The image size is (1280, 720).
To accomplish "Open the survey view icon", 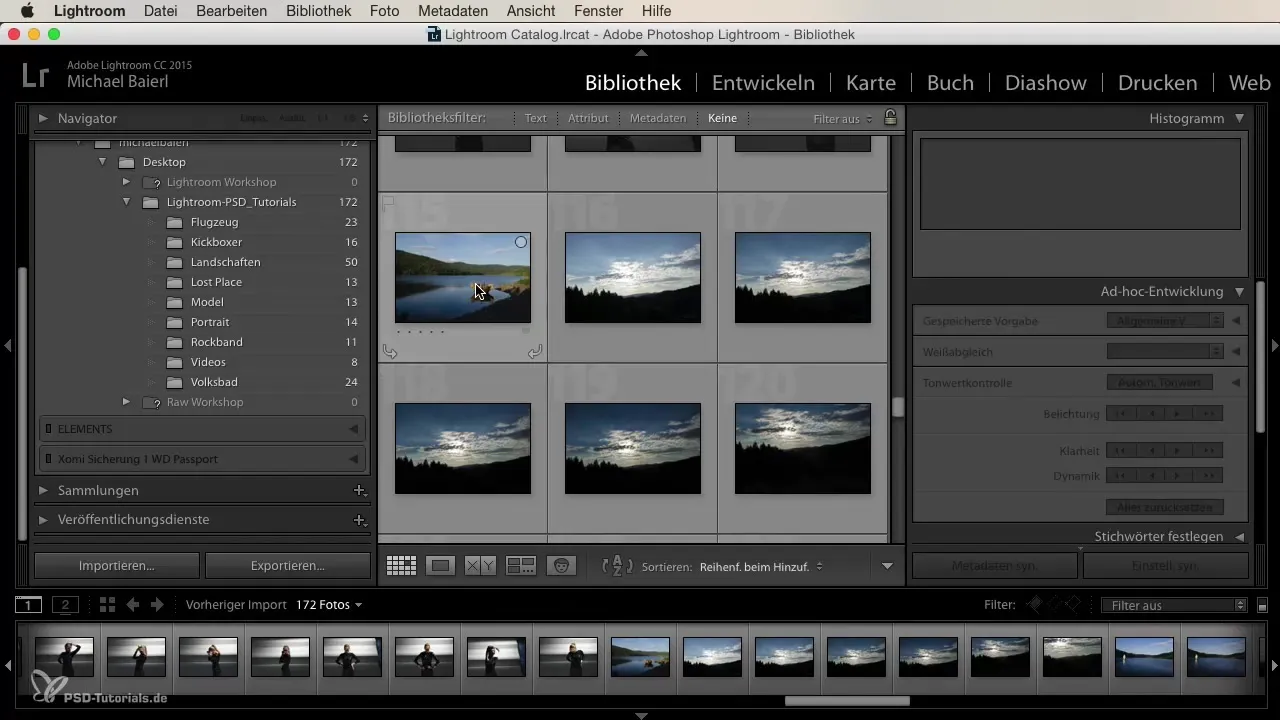I will pos(521,566).
